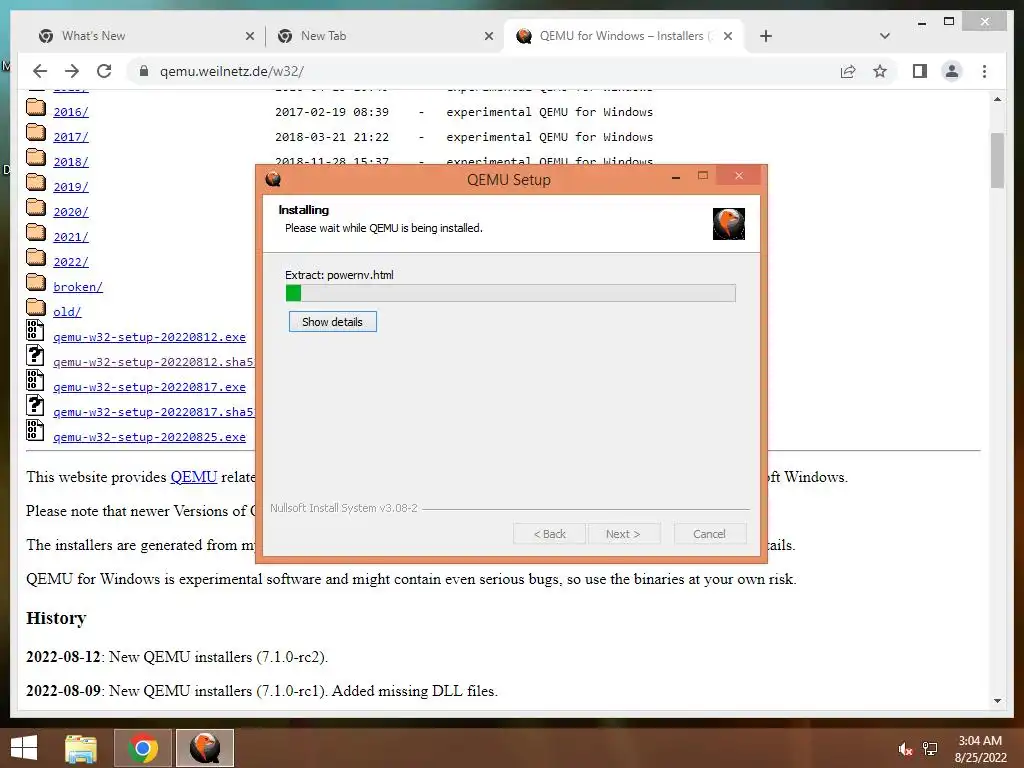Image resolution: width=1024 pixels, height=768 pixels.
Task: Click the Chrome icon in the taskbar
Action: point(143,748)
